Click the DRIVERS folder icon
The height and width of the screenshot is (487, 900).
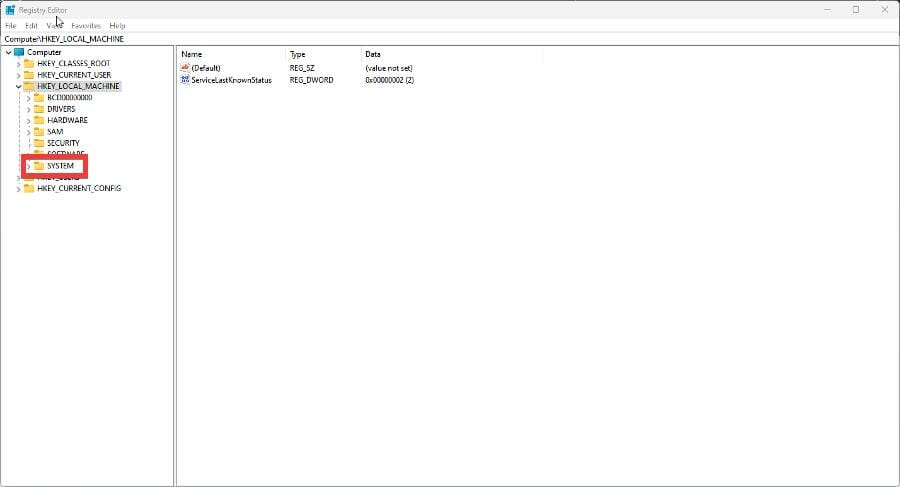point(39,109)
